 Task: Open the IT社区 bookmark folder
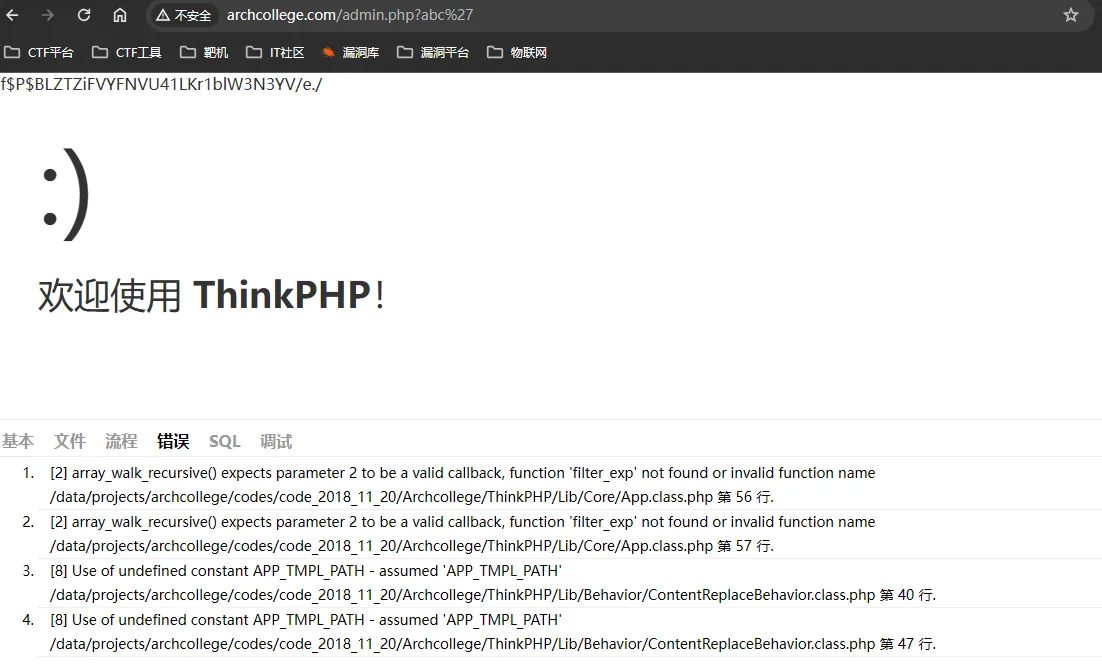[x=275, y=52]
